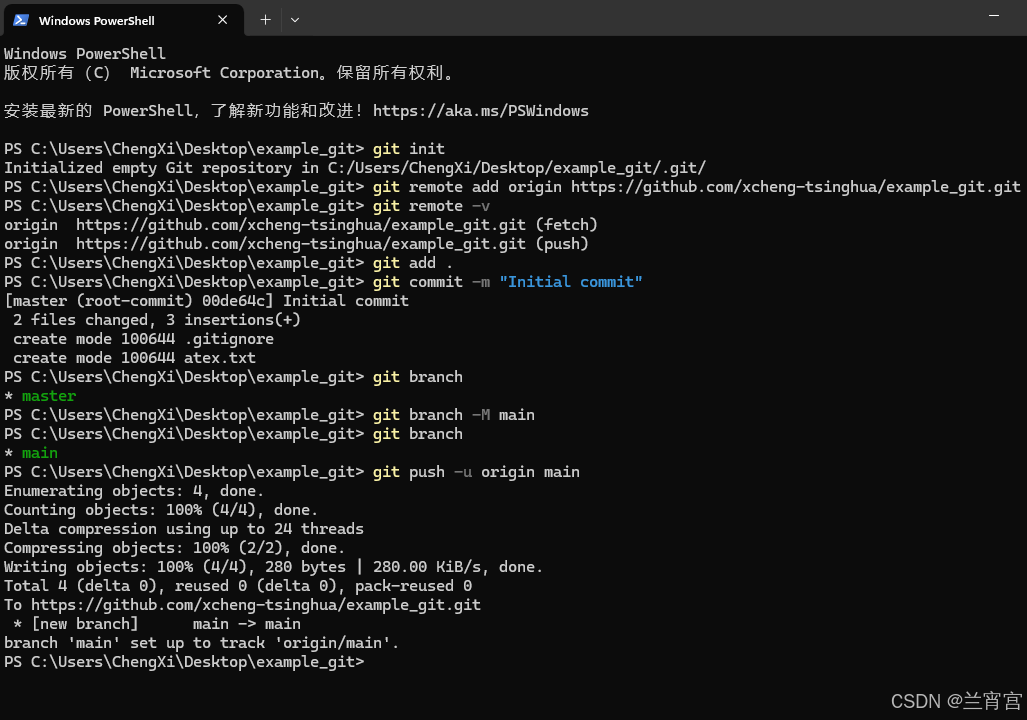
Task: Click 'Writing objects: 100% (4/4), 280 bytes' line
Action: tap(274, 567)
